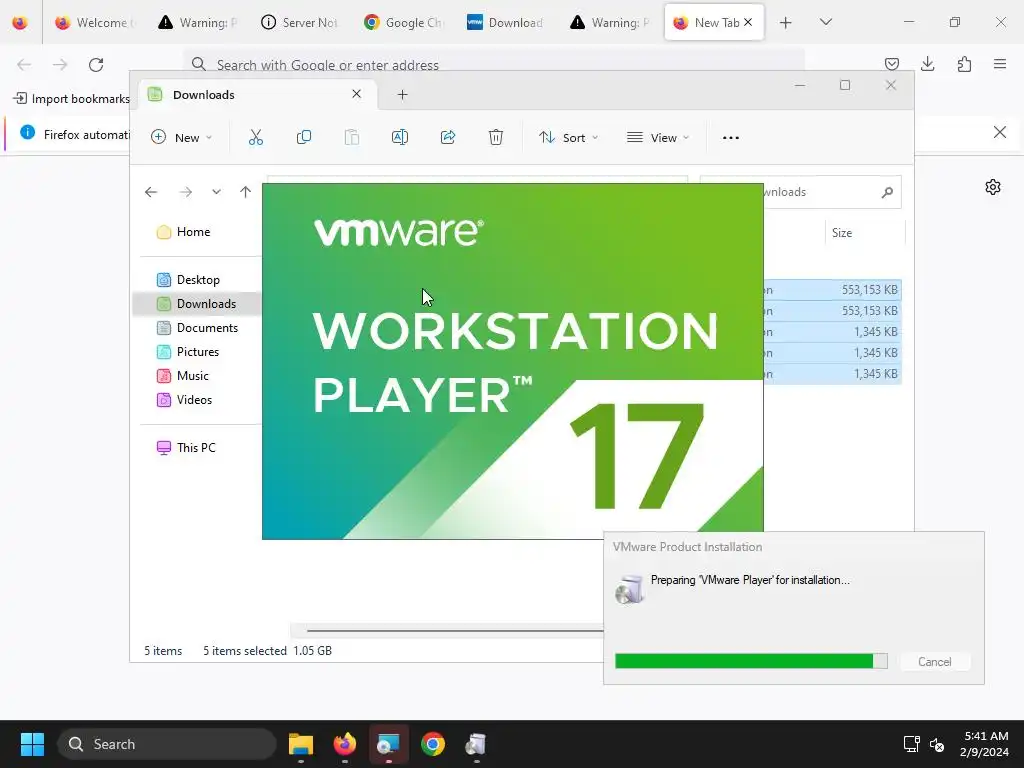Viewport: 1024px width, 768px height.
Task: Select Videos in Explorer sidebar
Action: [x=194, y=400]
